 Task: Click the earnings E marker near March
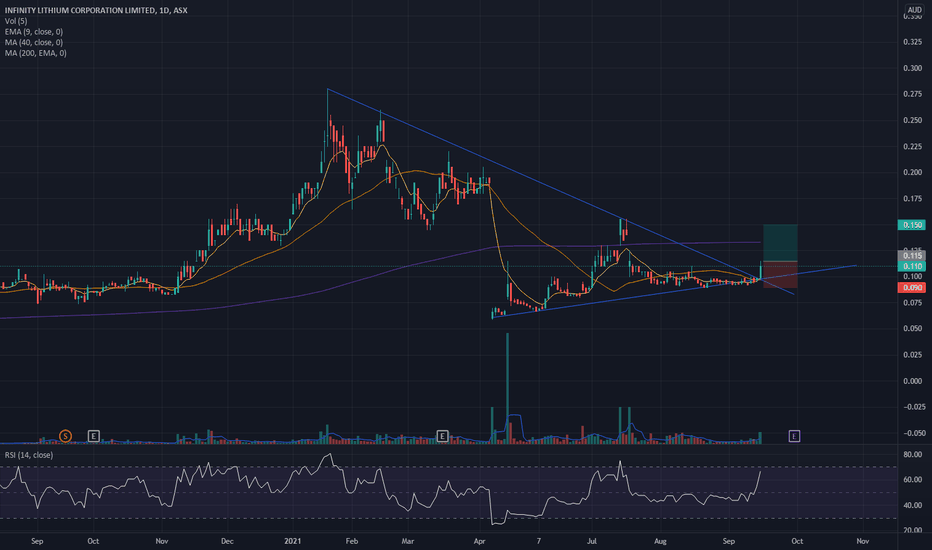coord(442,436)
